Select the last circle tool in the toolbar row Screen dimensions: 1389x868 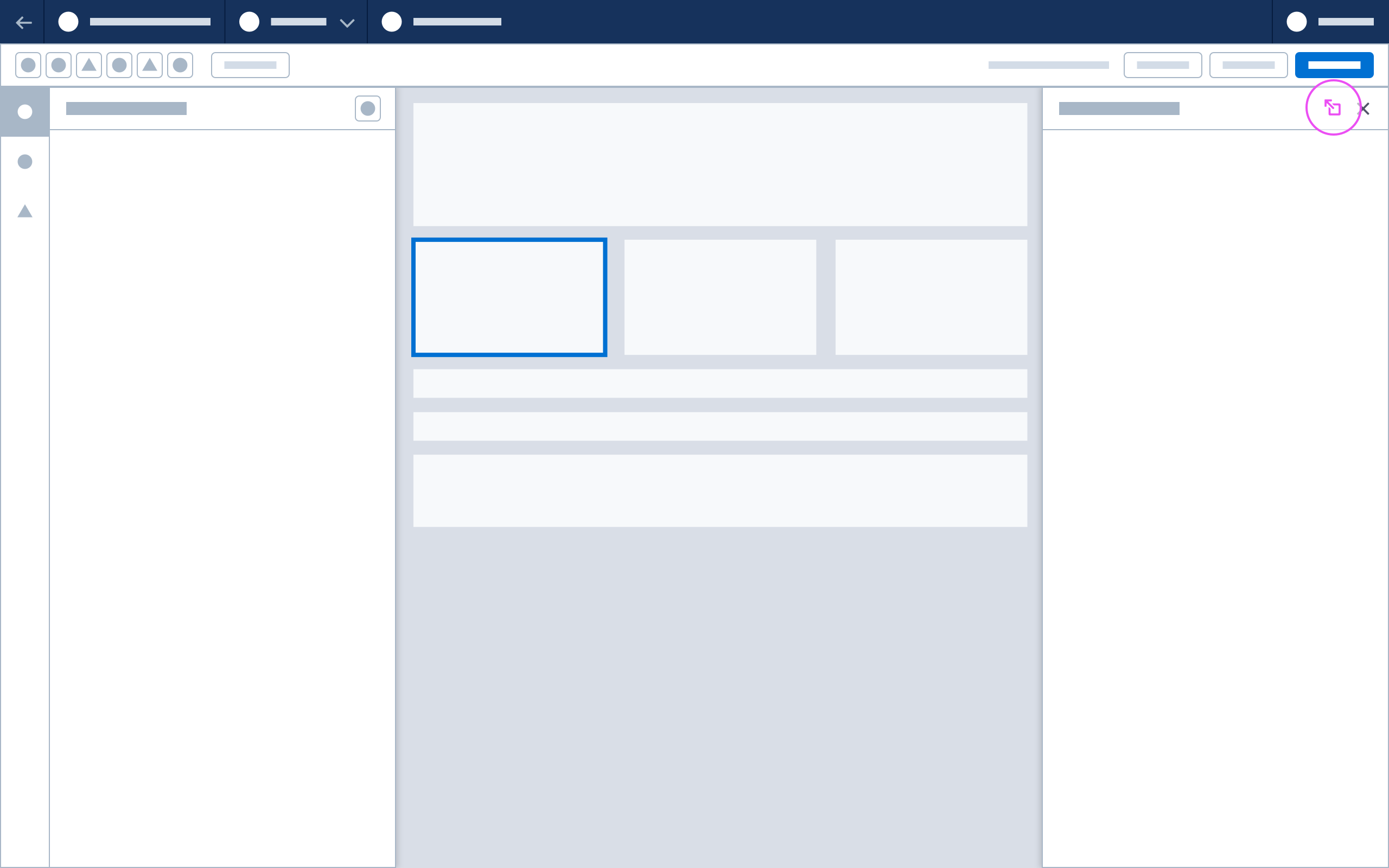pyautogui.click(x=180, y=65)
